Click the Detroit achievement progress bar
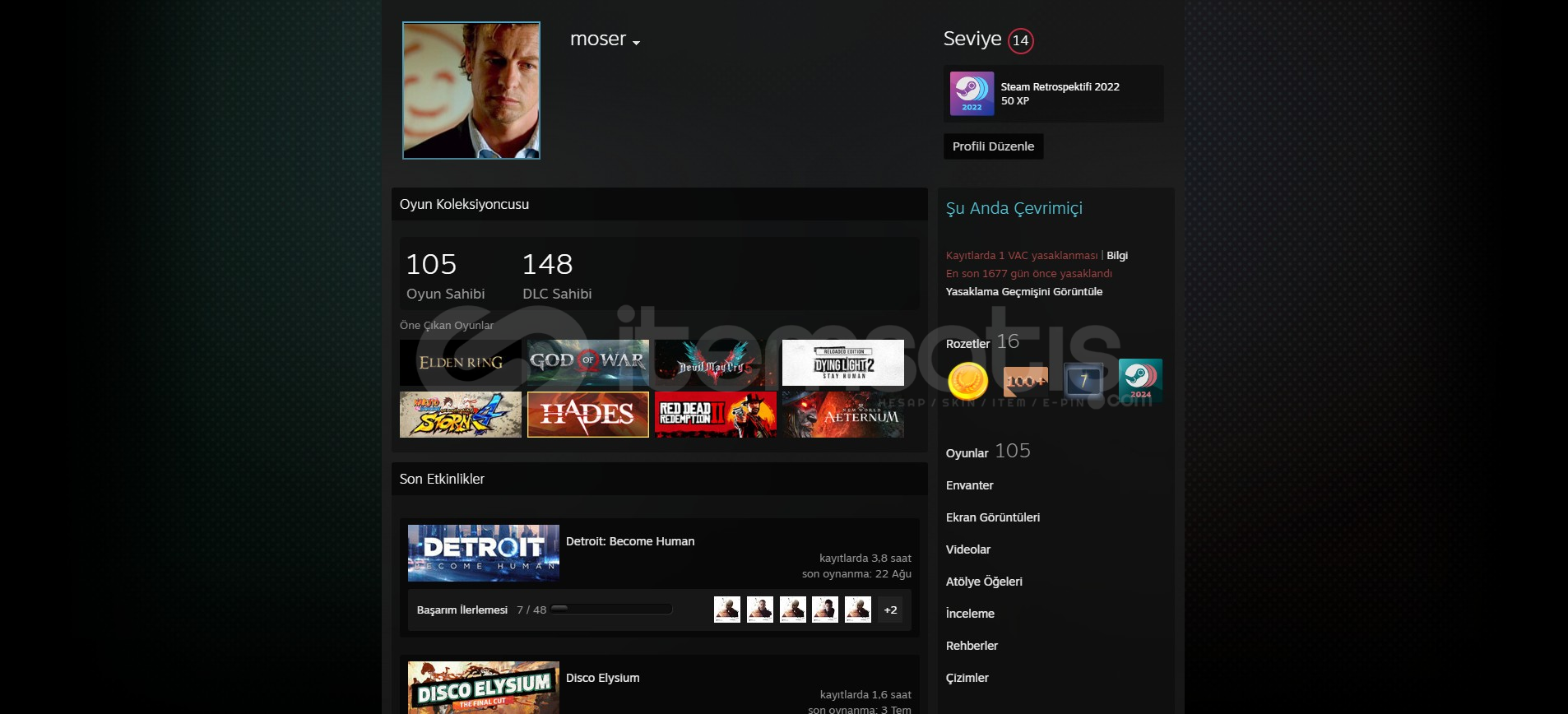1568x714 pixels. click(611, 610)
